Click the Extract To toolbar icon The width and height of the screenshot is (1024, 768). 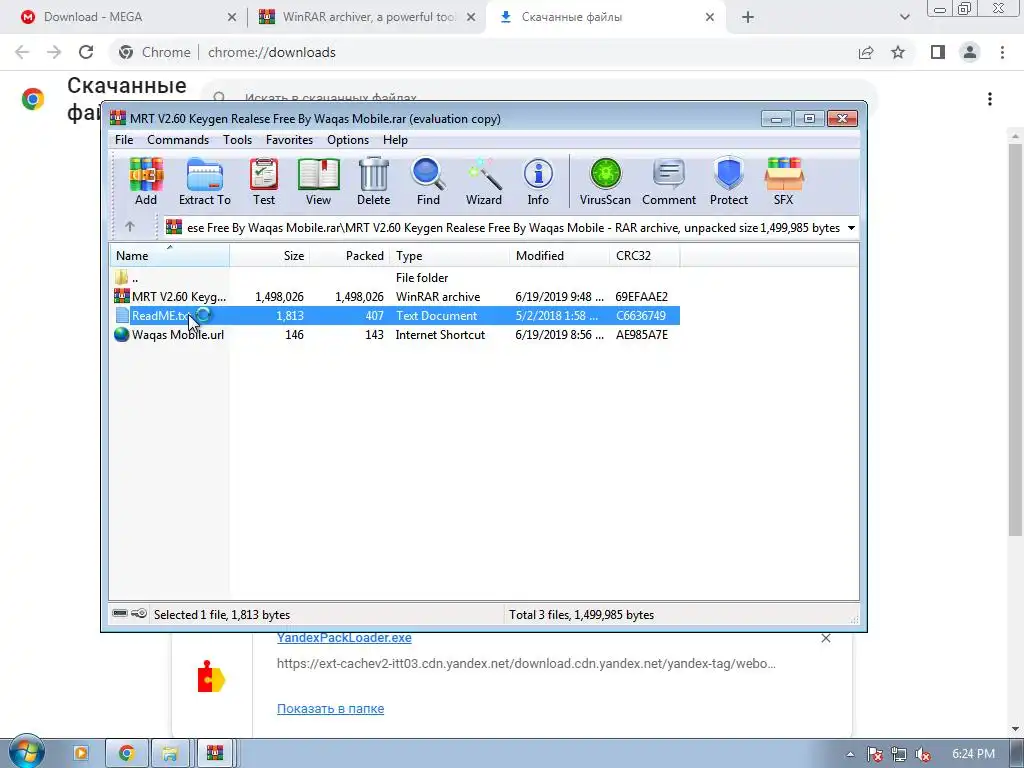point(204,182)
